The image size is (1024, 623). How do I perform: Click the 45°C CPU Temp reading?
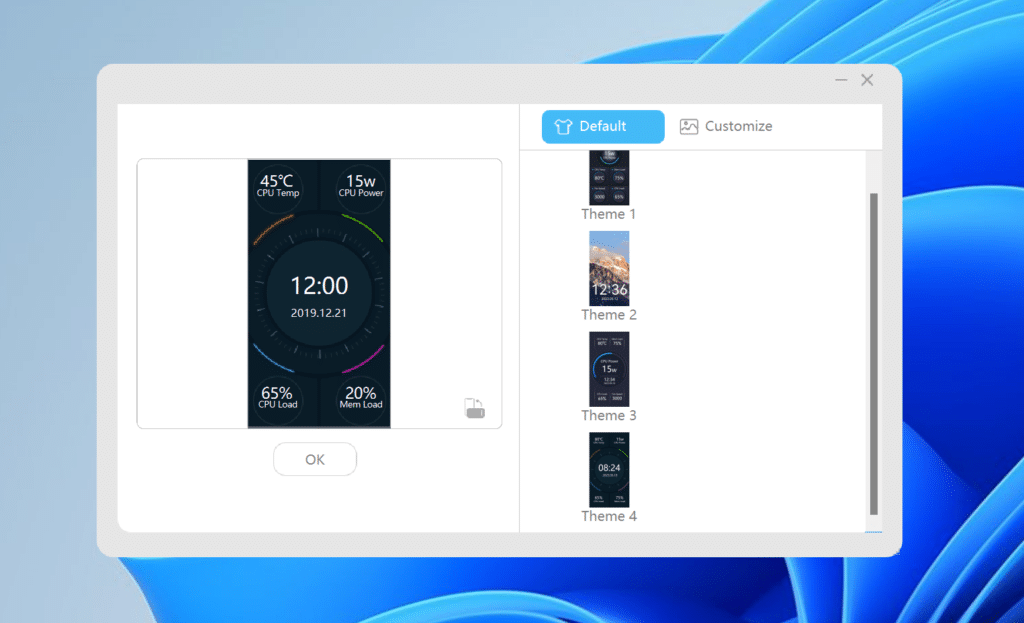coord(278,185)
